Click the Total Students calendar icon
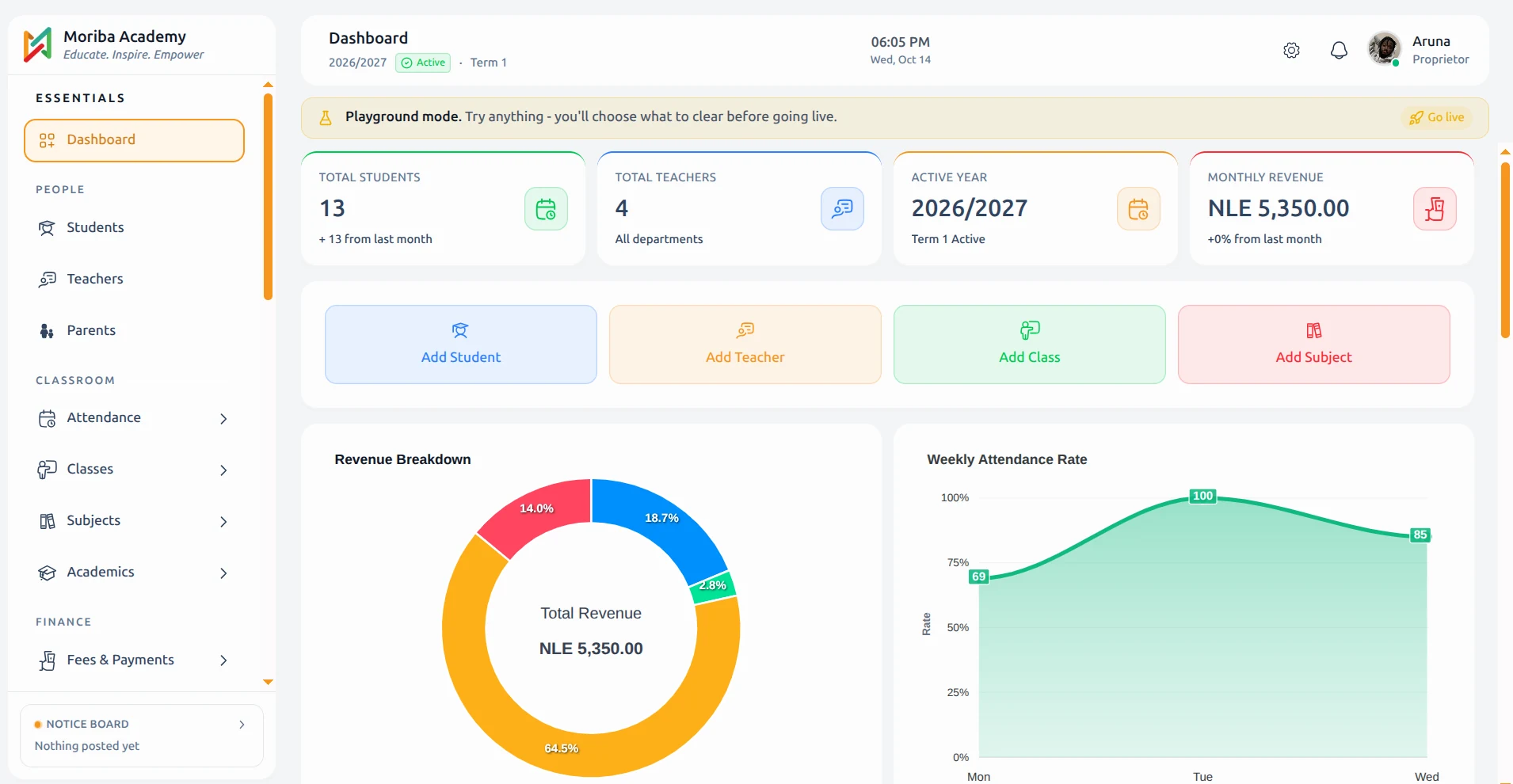1513x784 pixels. [546, 209]
